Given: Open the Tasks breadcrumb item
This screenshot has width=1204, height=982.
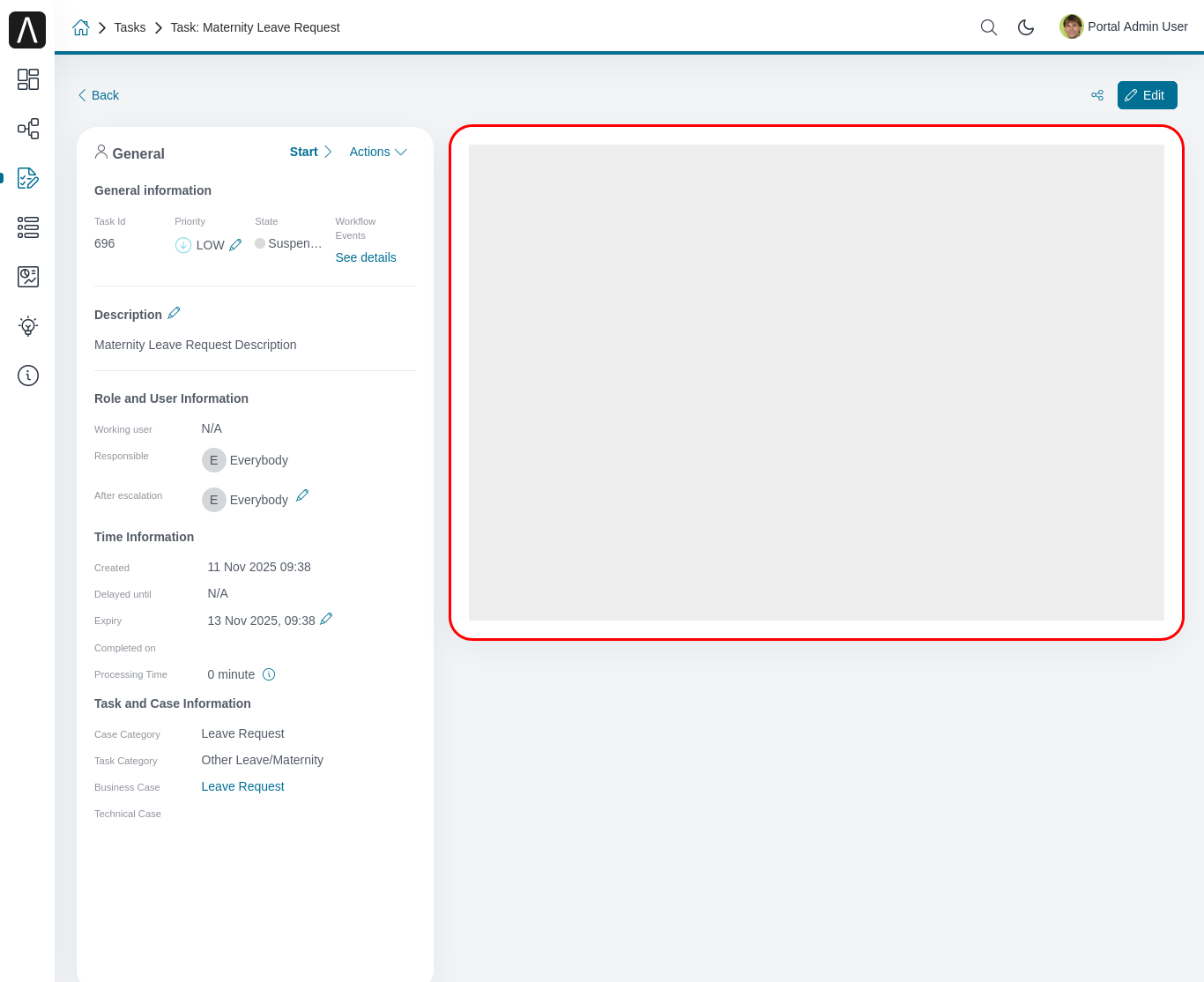Looking at the screenshot, I should pyautogui.click(x=130, y=27).
